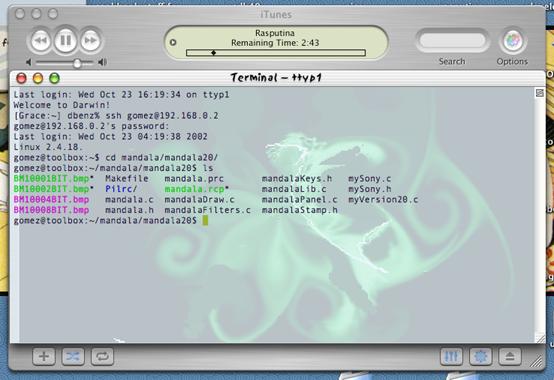The width and height of the screenshot is (554, 380).
Task: Turn on the iTunes visualizer button
Action: (x=481, y=356)
